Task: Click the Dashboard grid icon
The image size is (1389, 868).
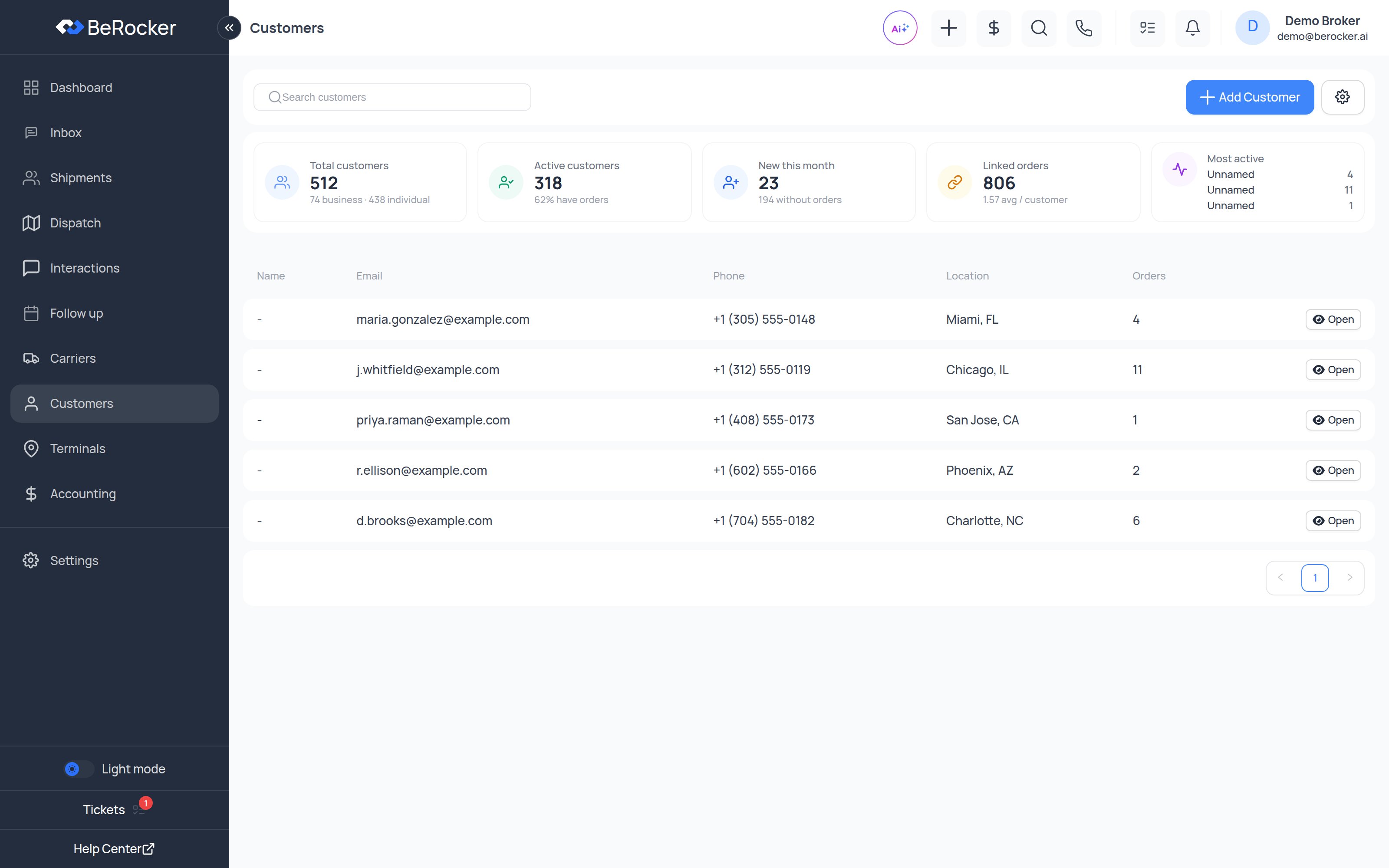Action: pos(31,87)
